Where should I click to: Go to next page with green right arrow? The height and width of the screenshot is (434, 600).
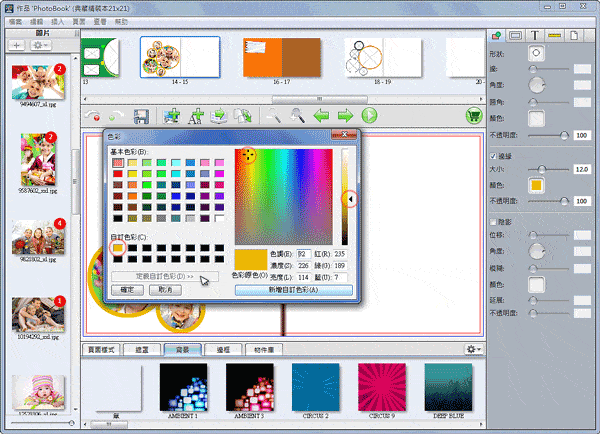point(346,116)
